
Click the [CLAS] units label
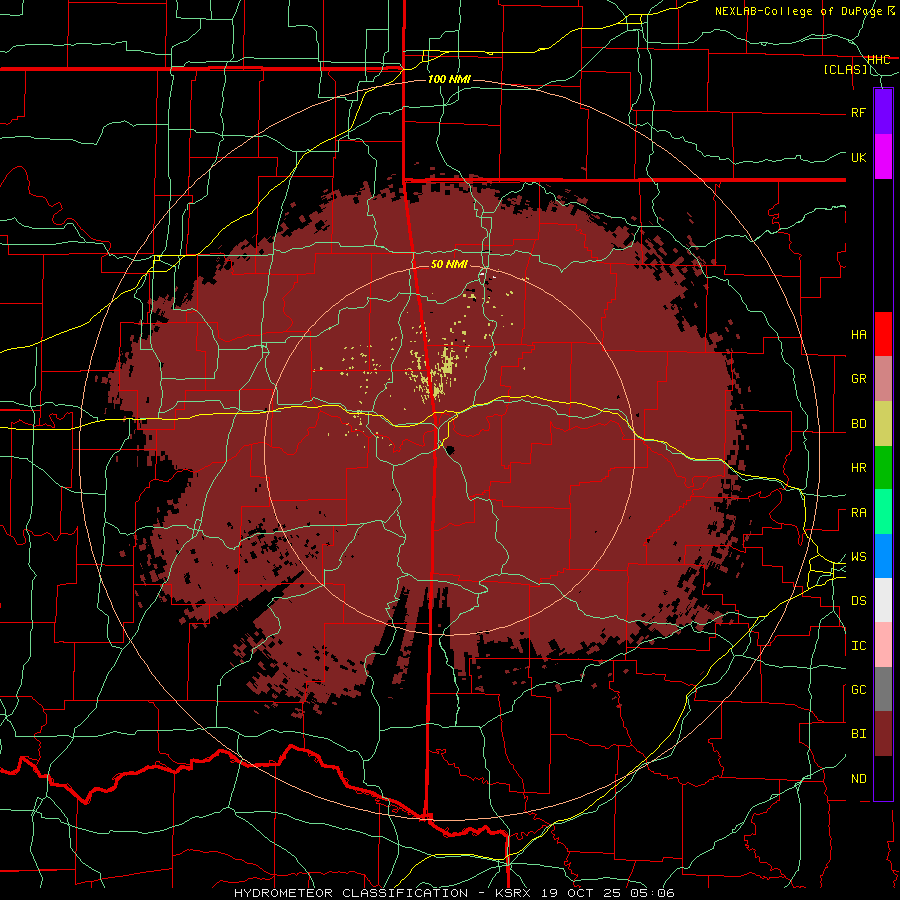[x=845, y=70]
